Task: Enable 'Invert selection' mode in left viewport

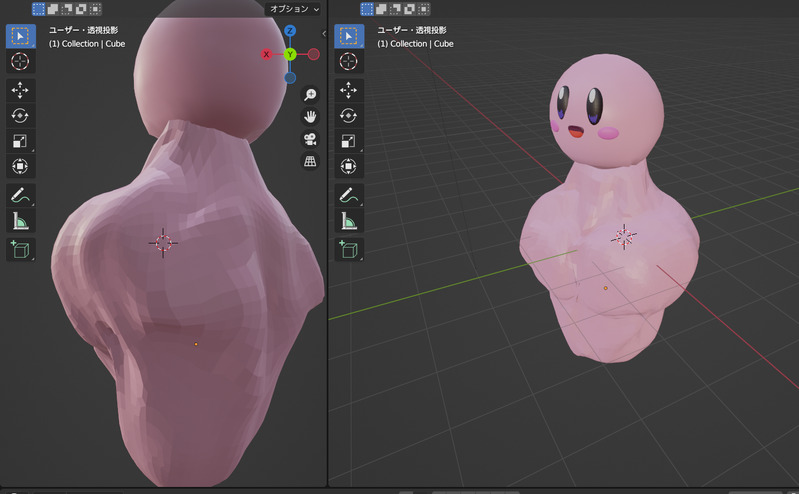Action: coord(81,9)
